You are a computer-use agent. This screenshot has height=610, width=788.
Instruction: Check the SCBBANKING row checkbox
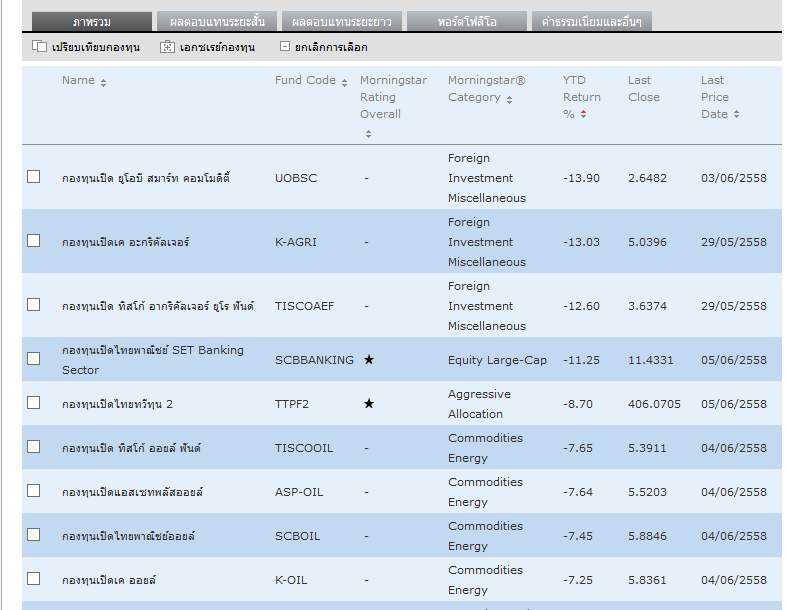click(x=34, y=359)
